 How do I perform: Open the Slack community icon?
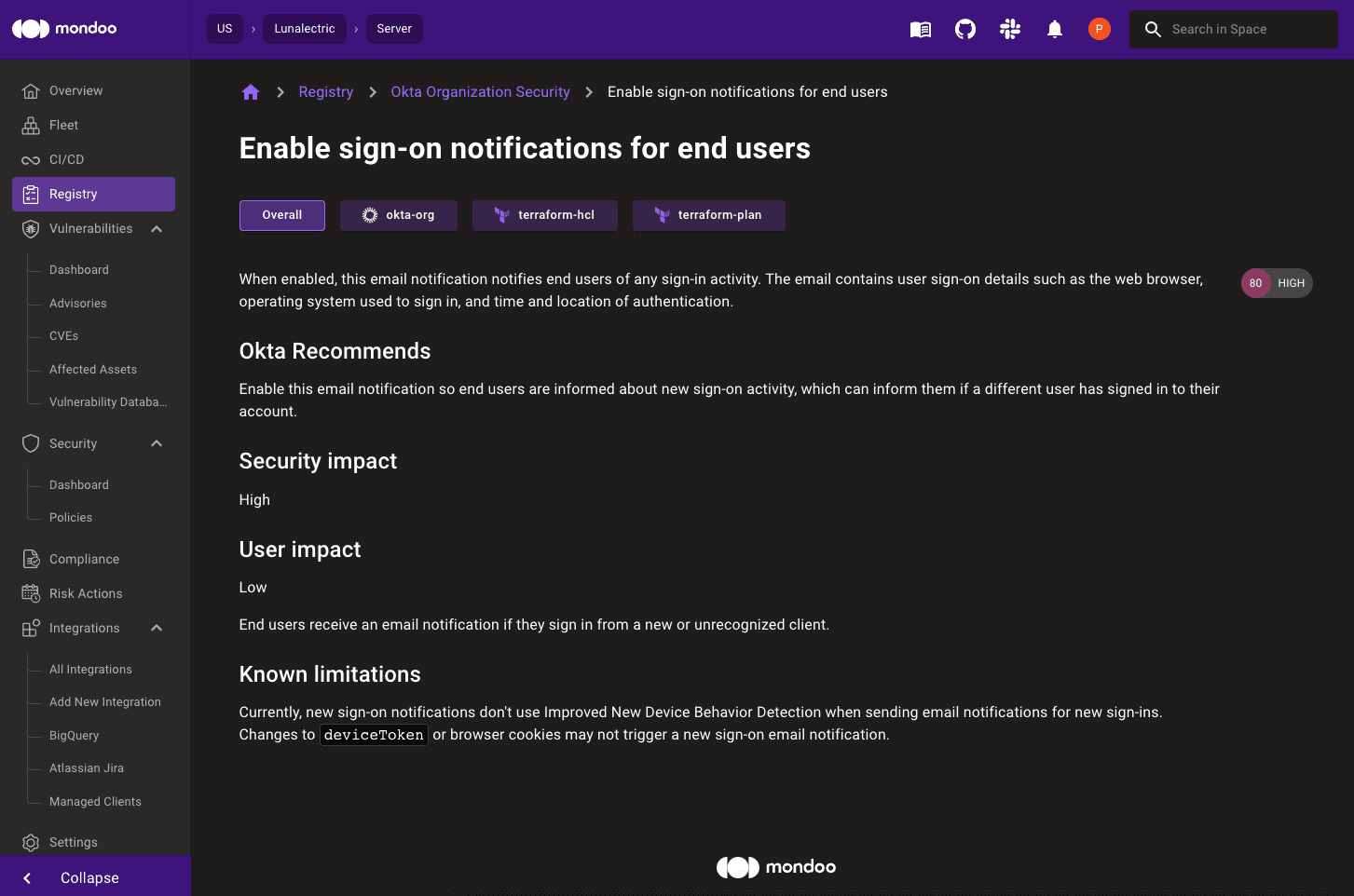click(x=1010, y=30)
